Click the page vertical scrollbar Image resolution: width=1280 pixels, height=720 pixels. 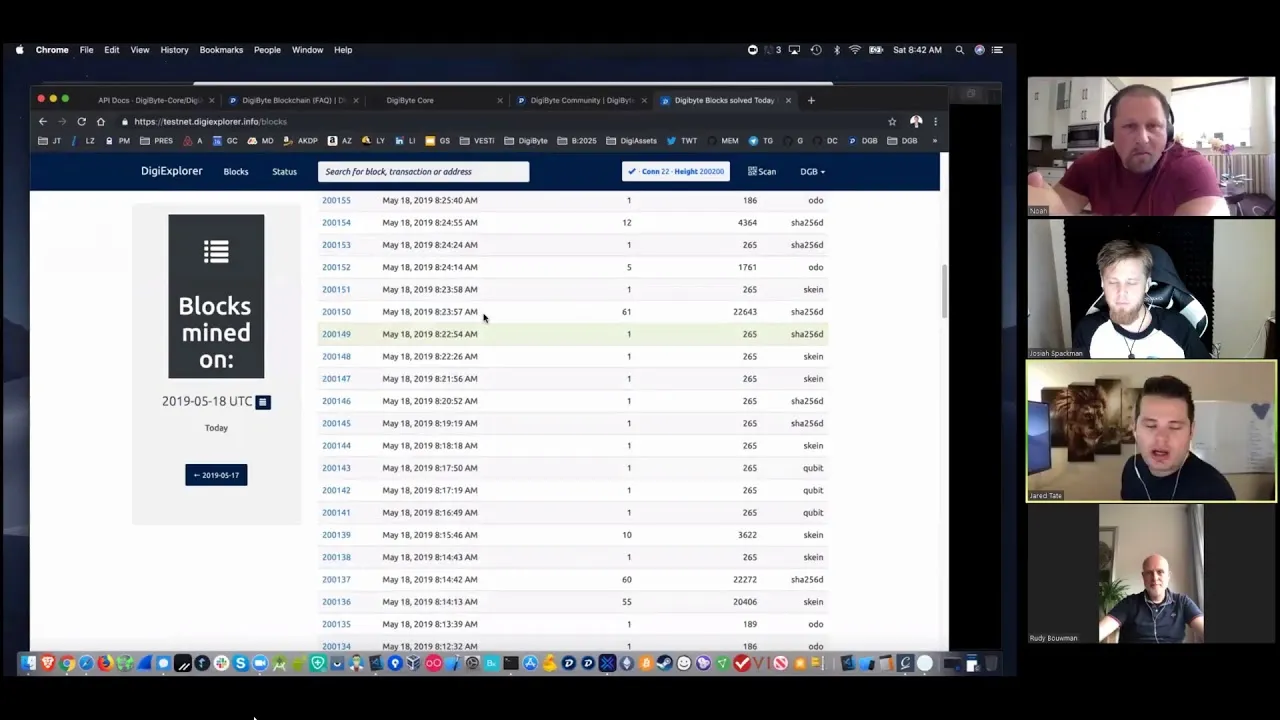(944, 290)
